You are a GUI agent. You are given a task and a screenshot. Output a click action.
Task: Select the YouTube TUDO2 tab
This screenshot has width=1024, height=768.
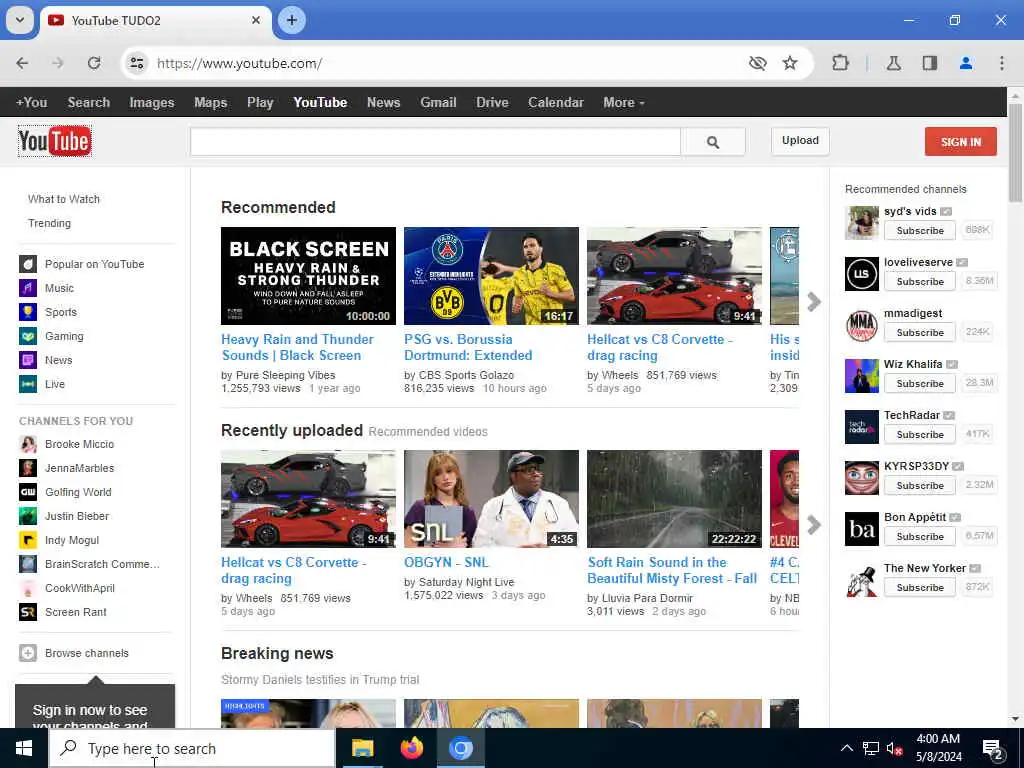click(x=155, y=21)
